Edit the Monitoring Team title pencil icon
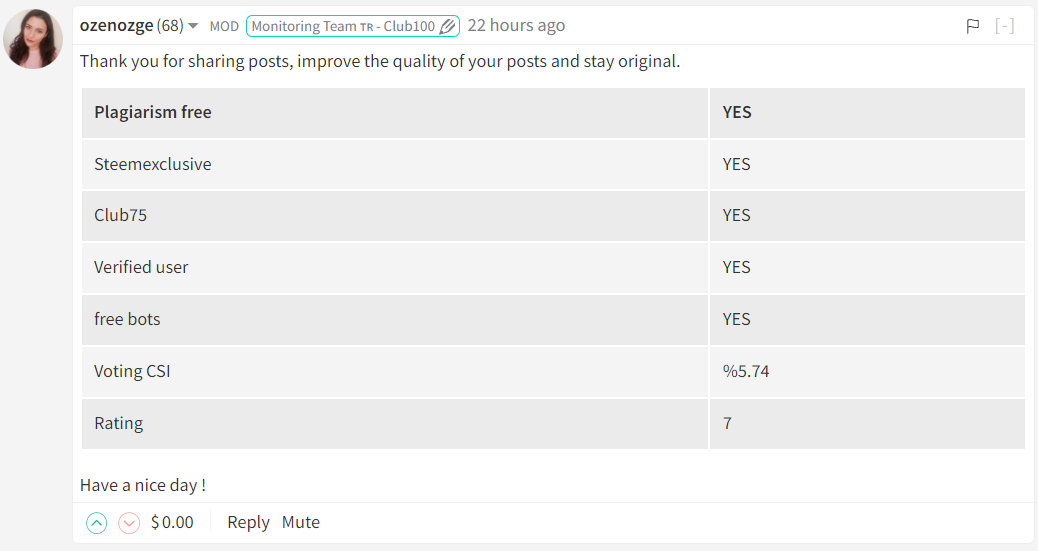The height and width of the screenshot is (551, 1038). click(x=448, y=26)
